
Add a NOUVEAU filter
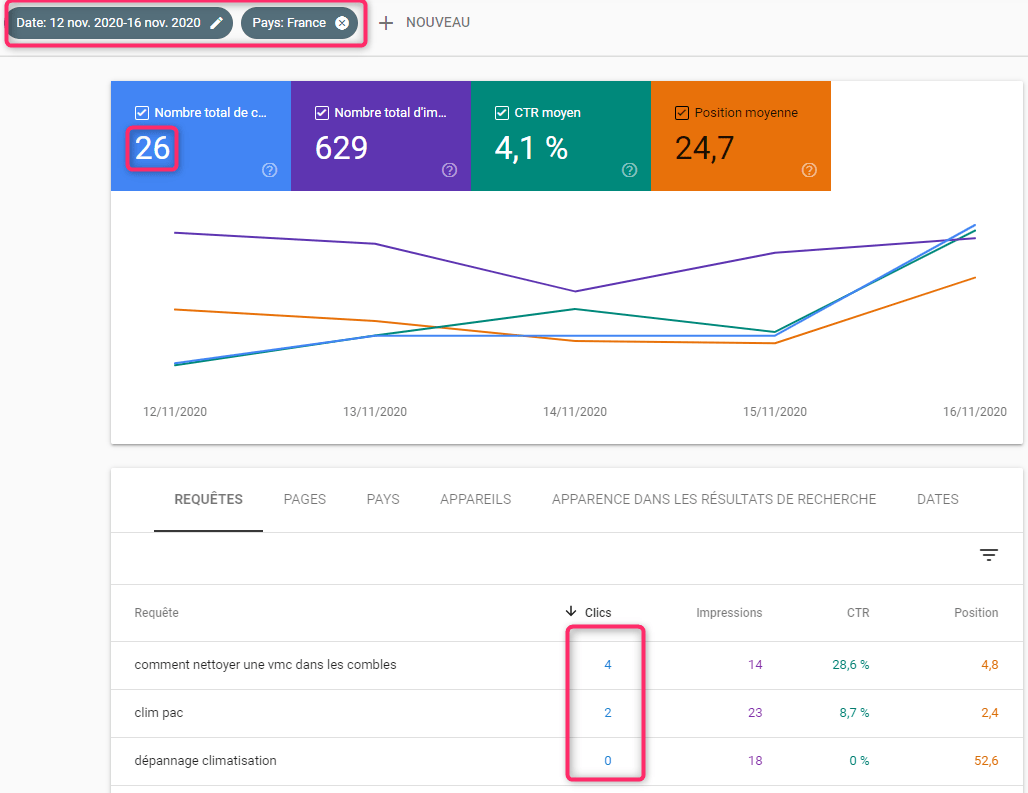[437, 22]
